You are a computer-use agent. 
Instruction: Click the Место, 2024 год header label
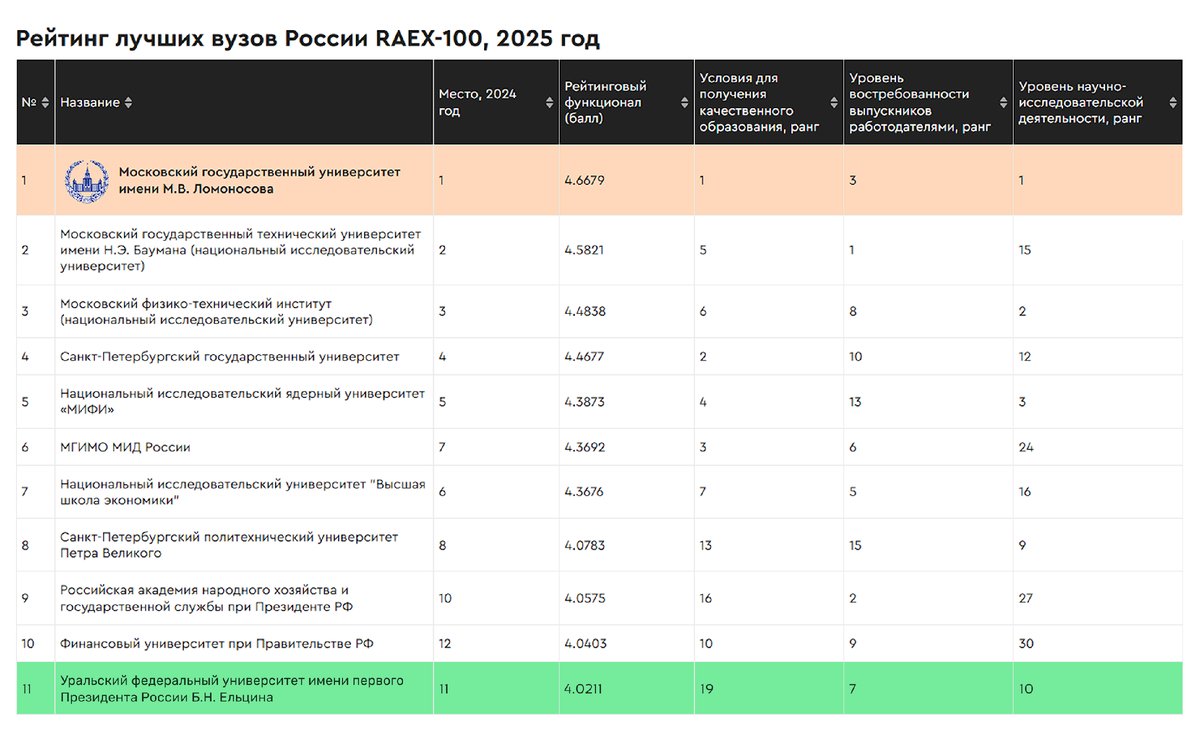478,102
